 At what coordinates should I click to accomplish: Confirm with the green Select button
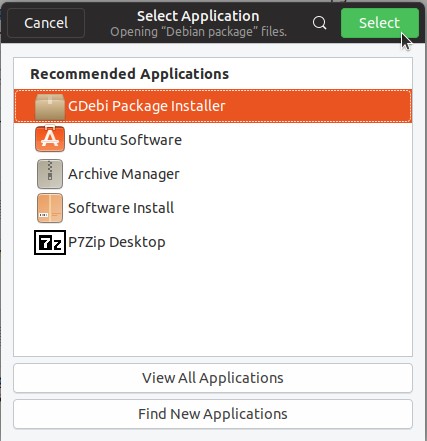coord(380,23)
